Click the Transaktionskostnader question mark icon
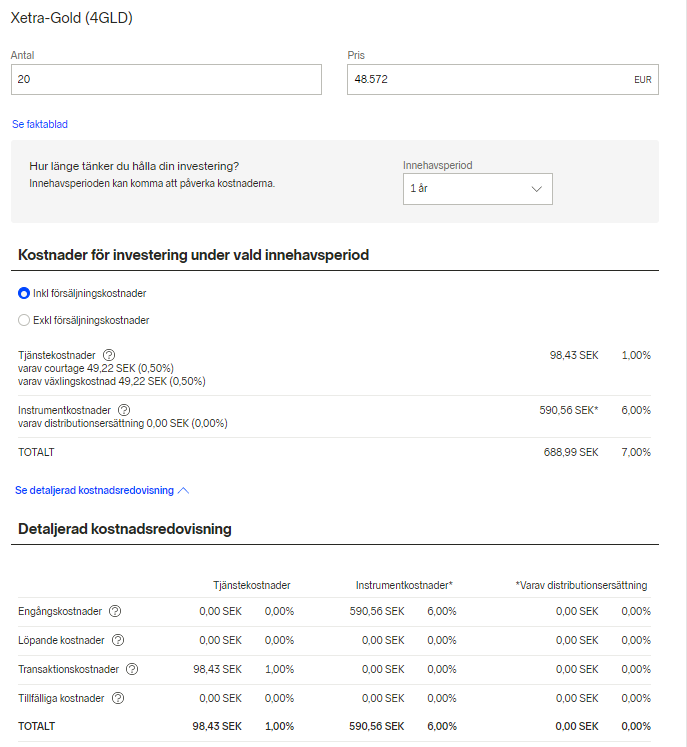The height and width of the screenshot is (747, 687). [132, 669]
